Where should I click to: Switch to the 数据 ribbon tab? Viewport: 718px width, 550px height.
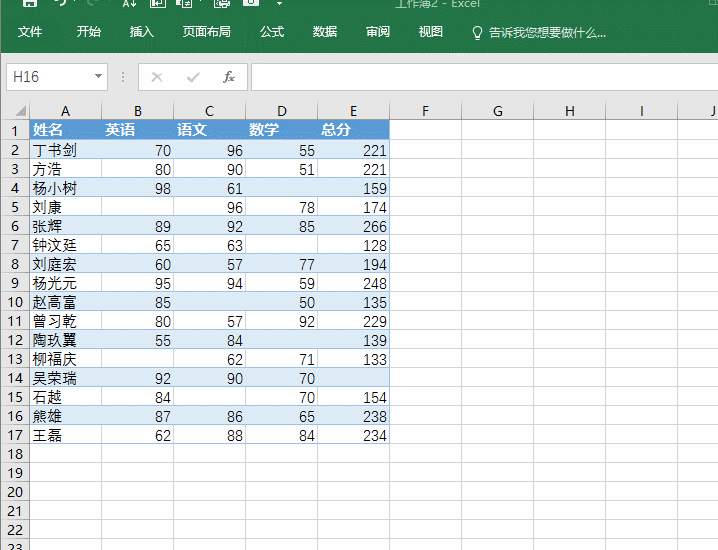click(x=325, y=32)
